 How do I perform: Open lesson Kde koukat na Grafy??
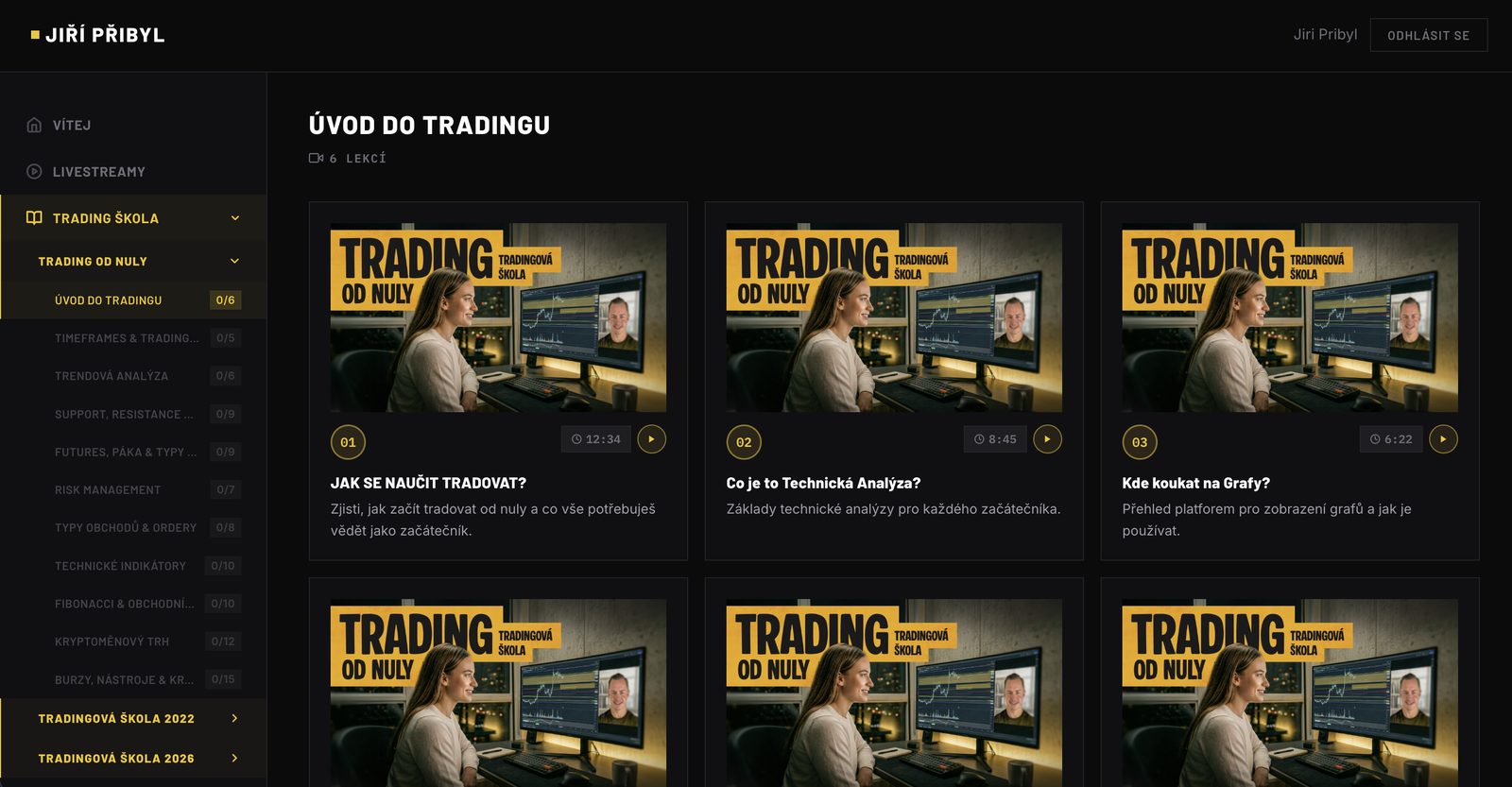click(1195, 483)
